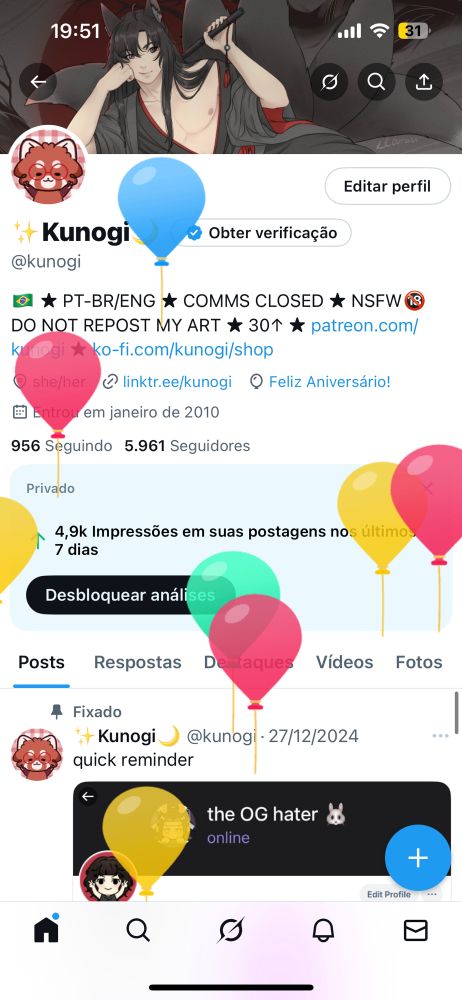Tap the red panda profile avatar

tap(48, 165)
